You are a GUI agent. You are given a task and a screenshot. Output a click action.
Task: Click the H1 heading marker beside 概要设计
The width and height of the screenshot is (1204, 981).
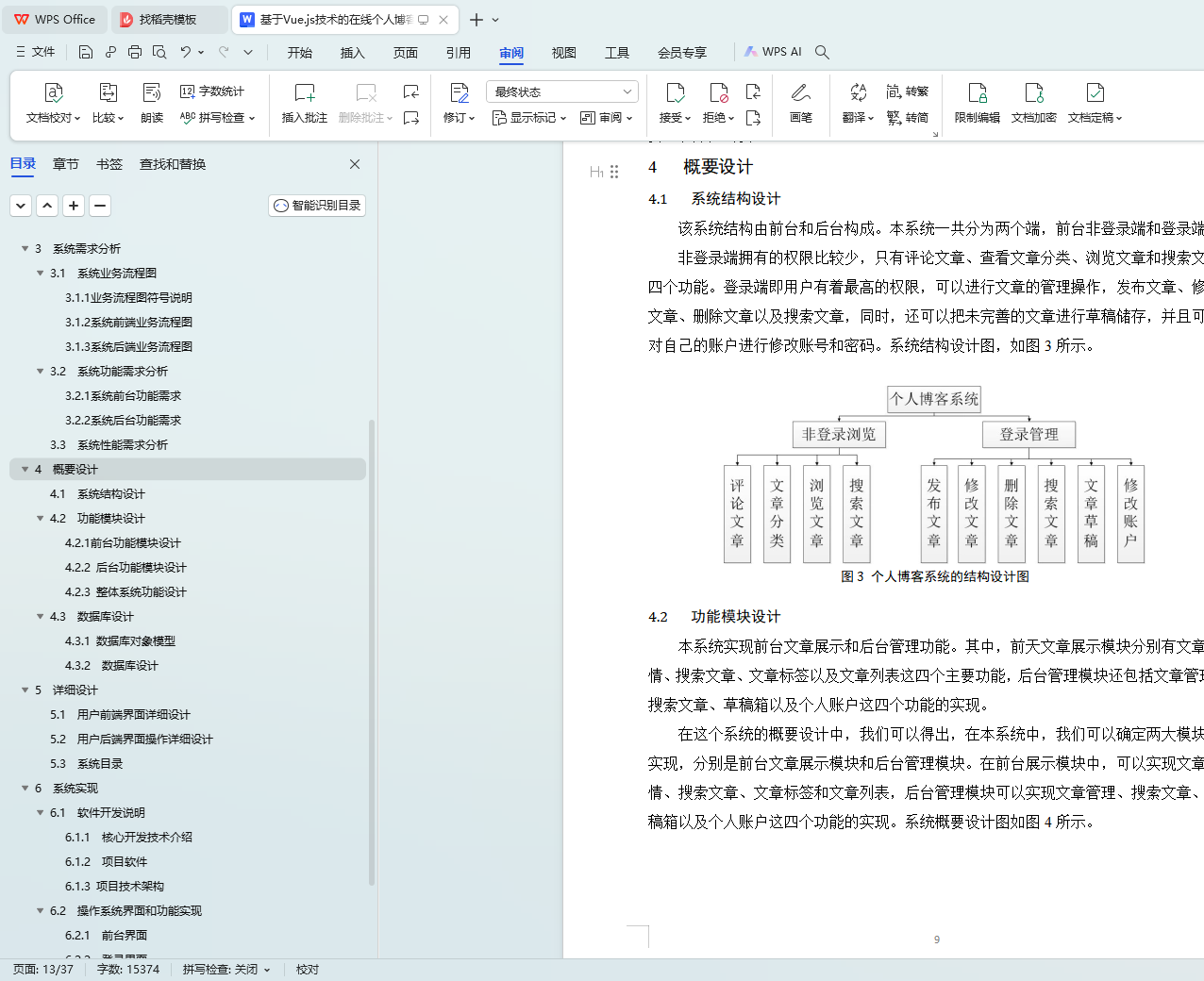coord(596,172)
